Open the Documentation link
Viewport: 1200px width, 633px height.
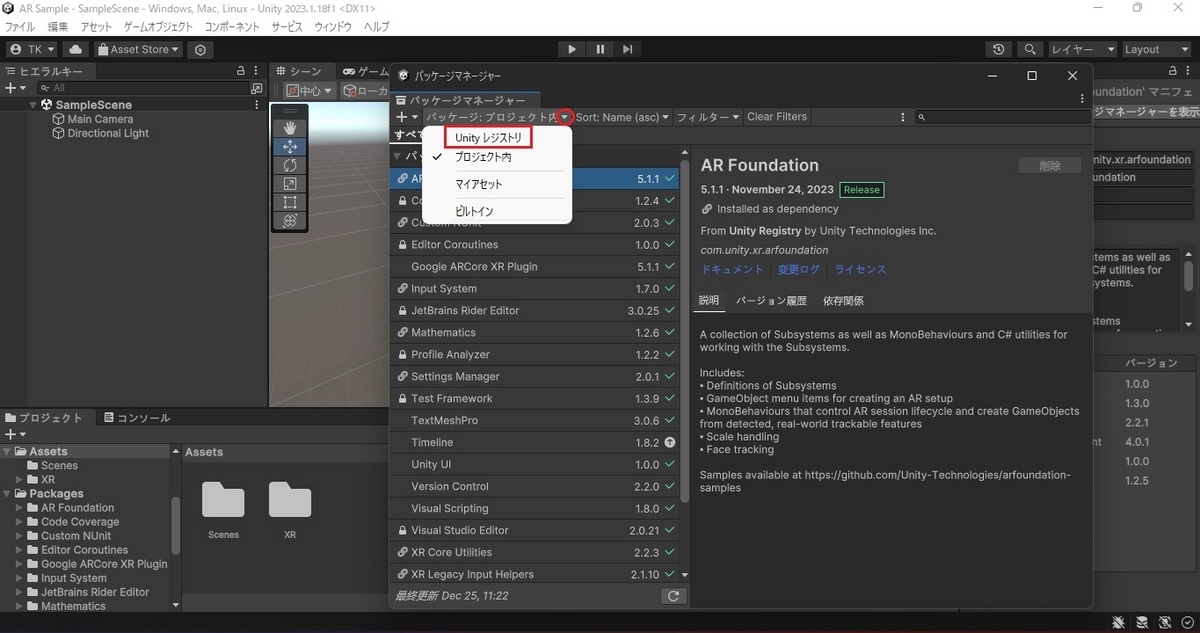[732, 269]
